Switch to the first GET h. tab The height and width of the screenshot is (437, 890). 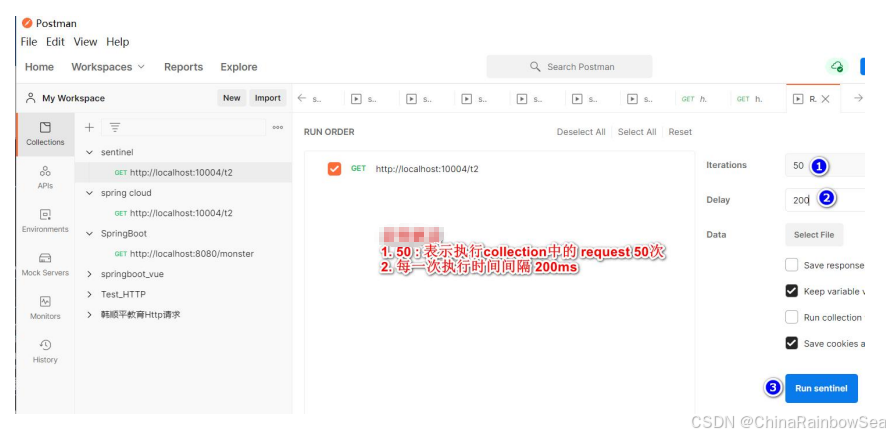(x=694, y=99)
